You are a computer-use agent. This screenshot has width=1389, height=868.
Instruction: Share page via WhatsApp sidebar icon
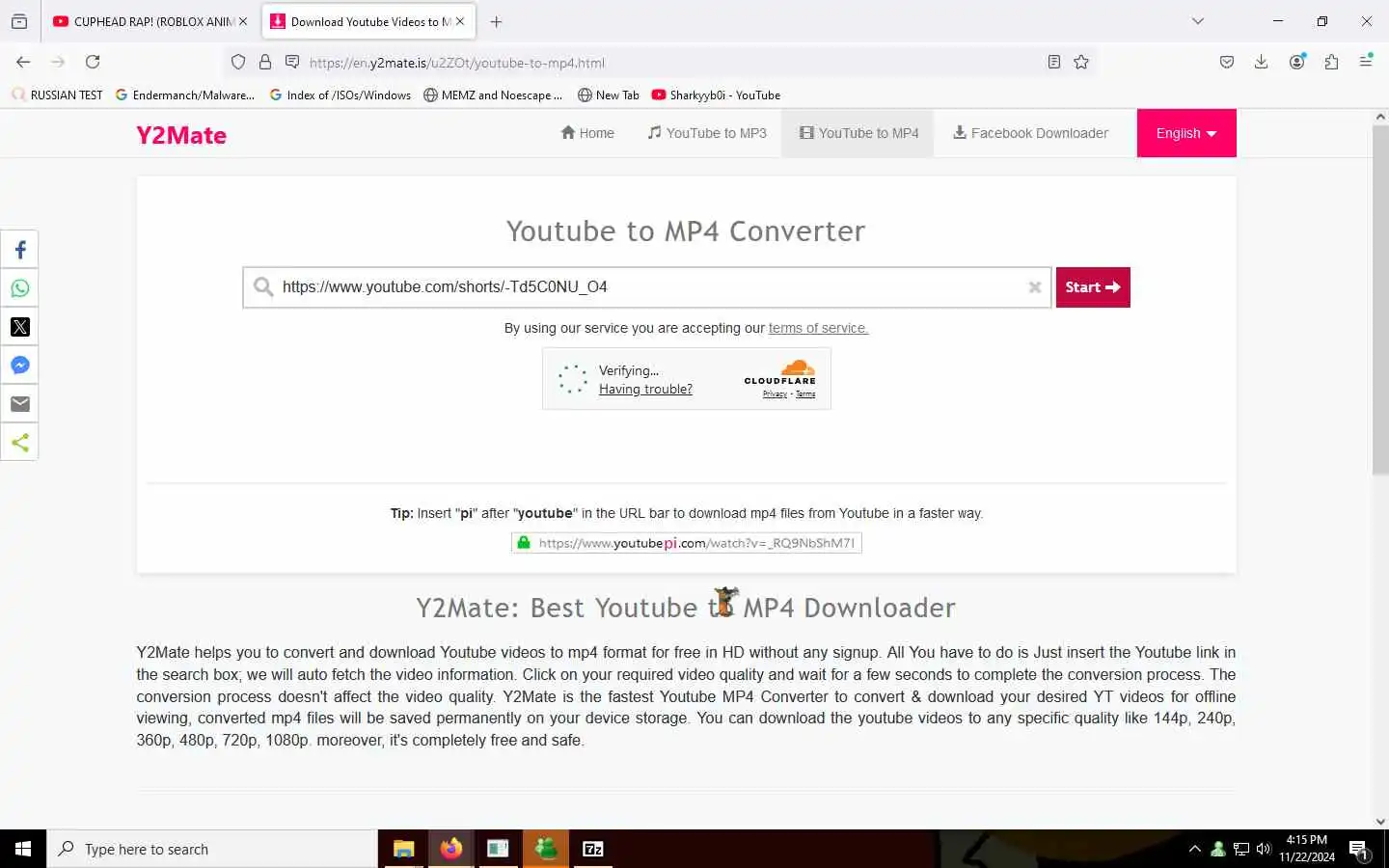[19, 288]
